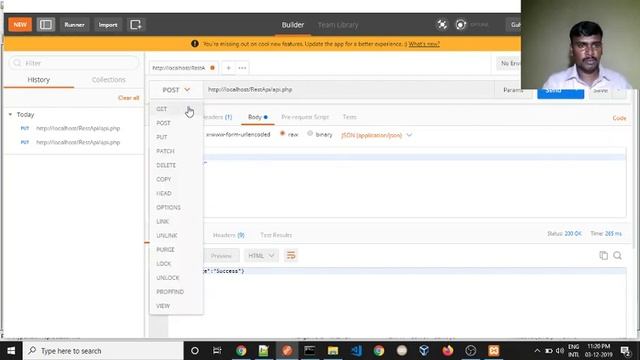Toggle response line wrap icon

291,256
